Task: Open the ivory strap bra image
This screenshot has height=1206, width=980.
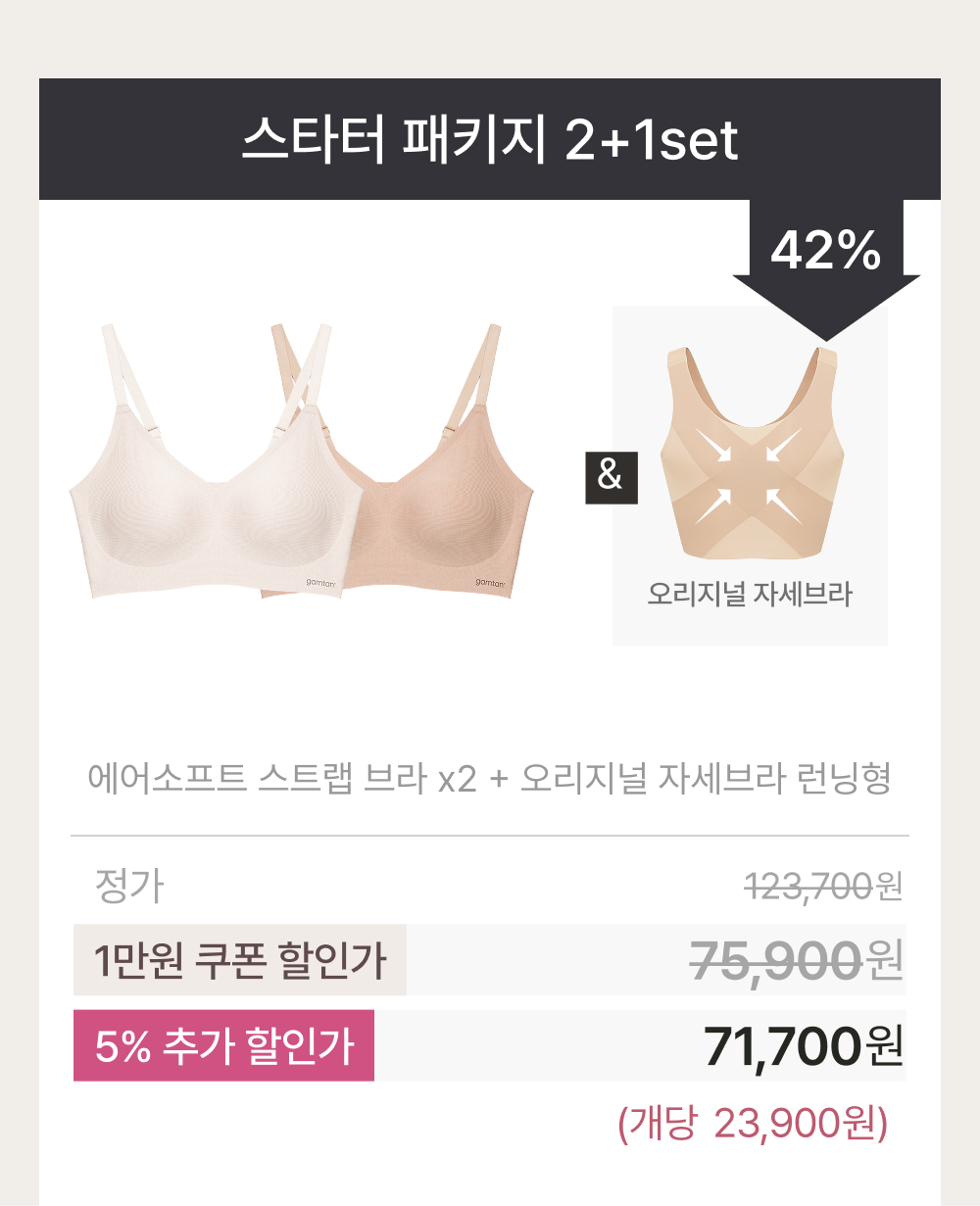Action: [x=208, y=460]
